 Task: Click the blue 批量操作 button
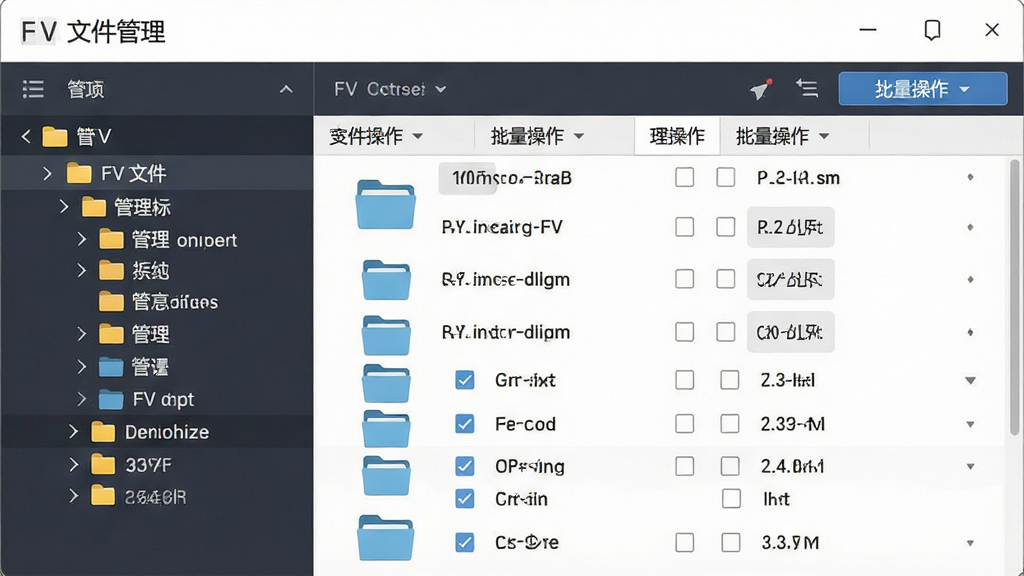(x=923, y=89)
